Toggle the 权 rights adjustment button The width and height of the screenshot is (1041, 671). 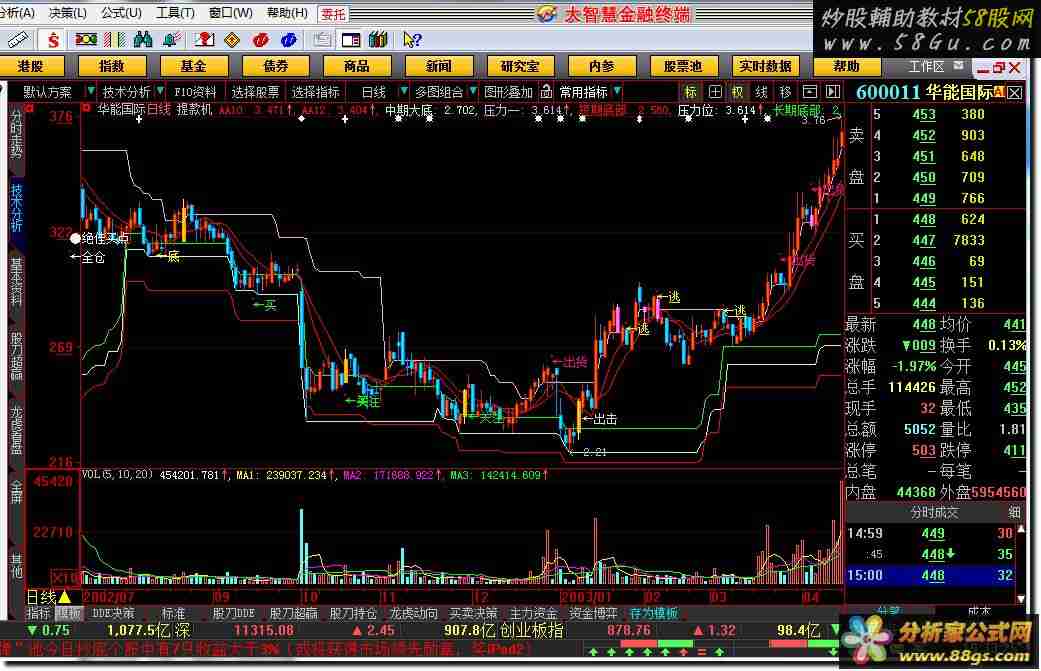tap(738, 92)
